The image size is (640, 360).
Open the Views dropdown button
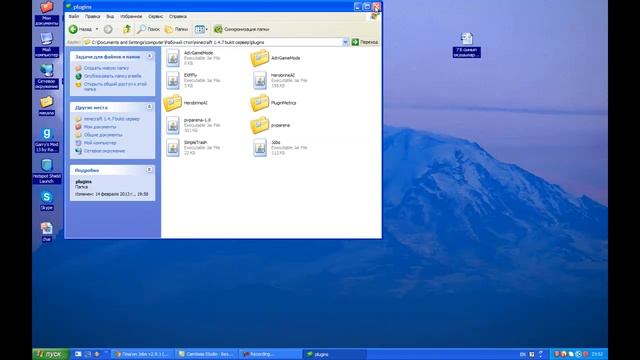[x=201, y=29]
